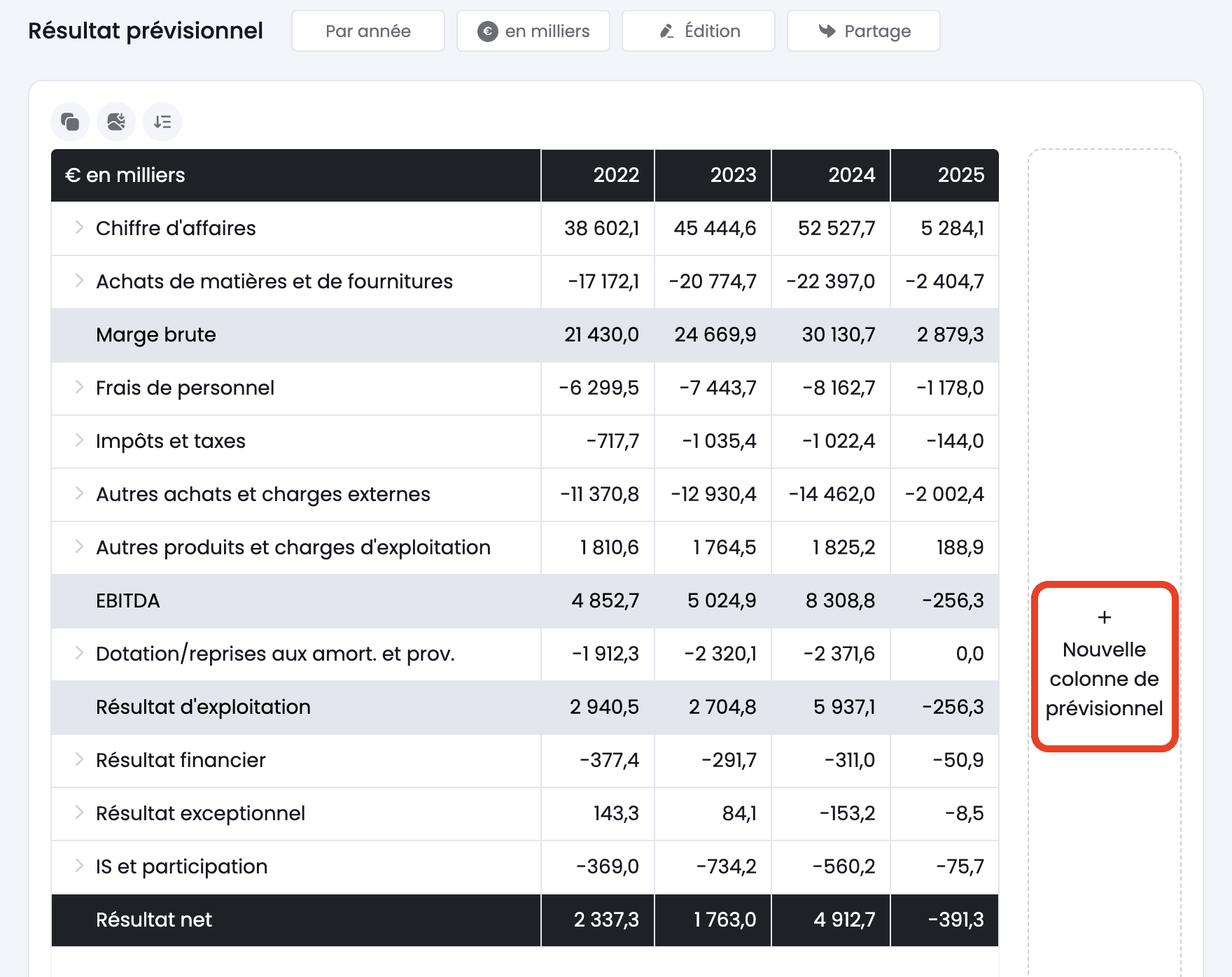This screenshot has height=977, width=1232.
Task: Expand the Résultat exceptionnel row
Action: click(79, 813)
